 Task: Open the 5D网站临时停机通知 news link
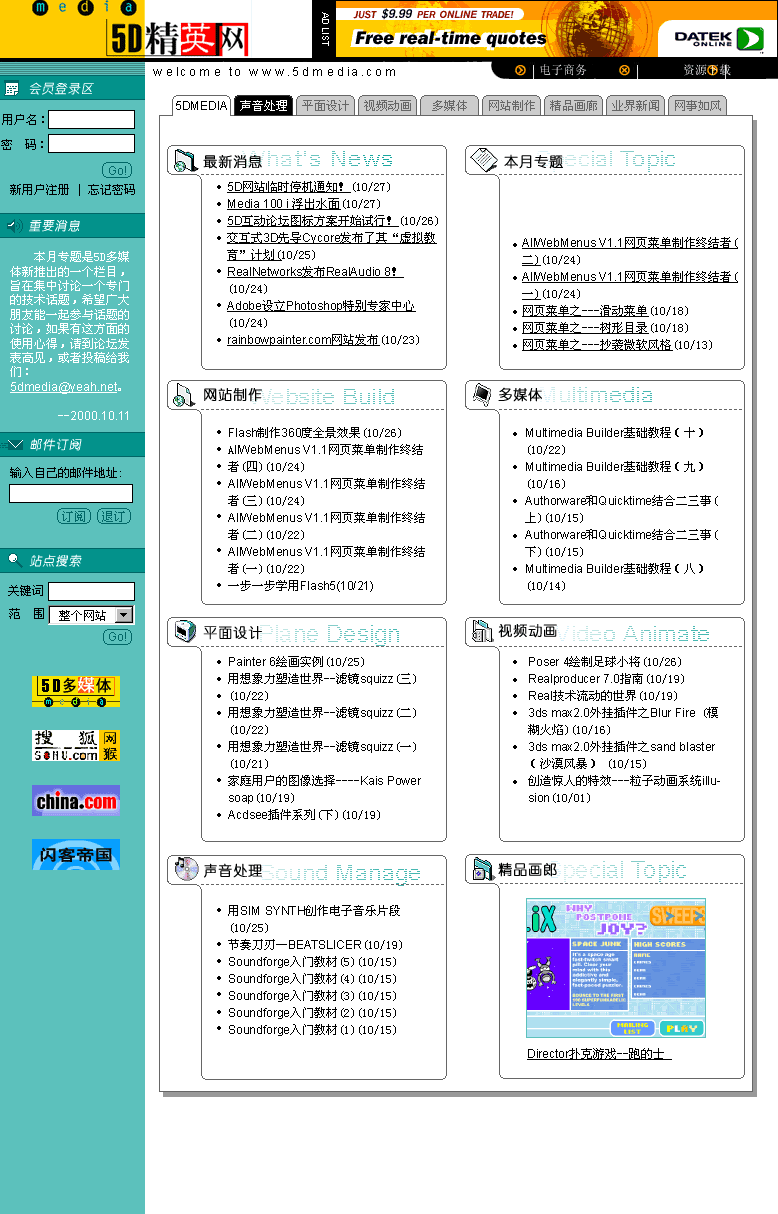288,187
